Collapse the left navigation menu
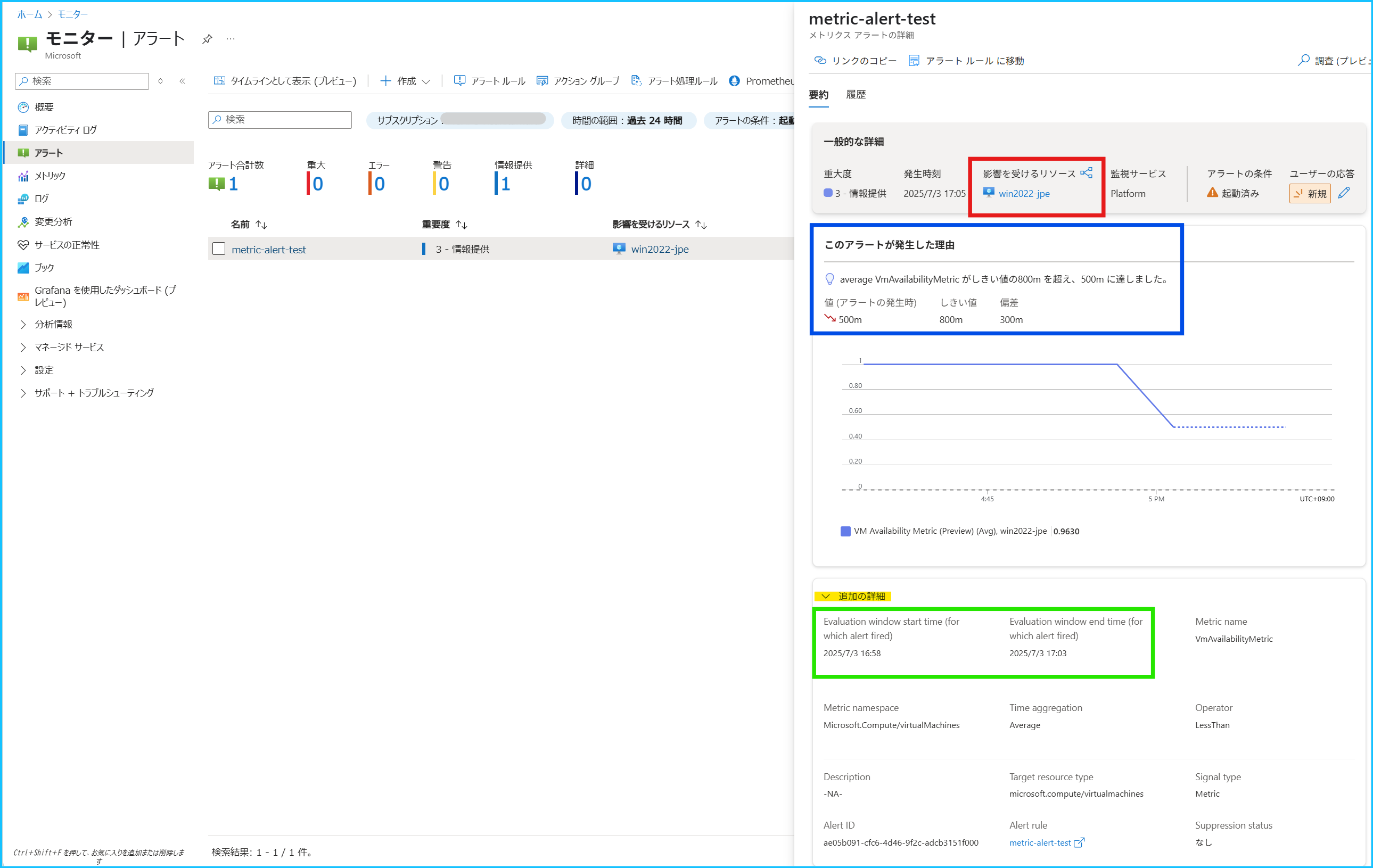1373x868 pixels. 183,81
